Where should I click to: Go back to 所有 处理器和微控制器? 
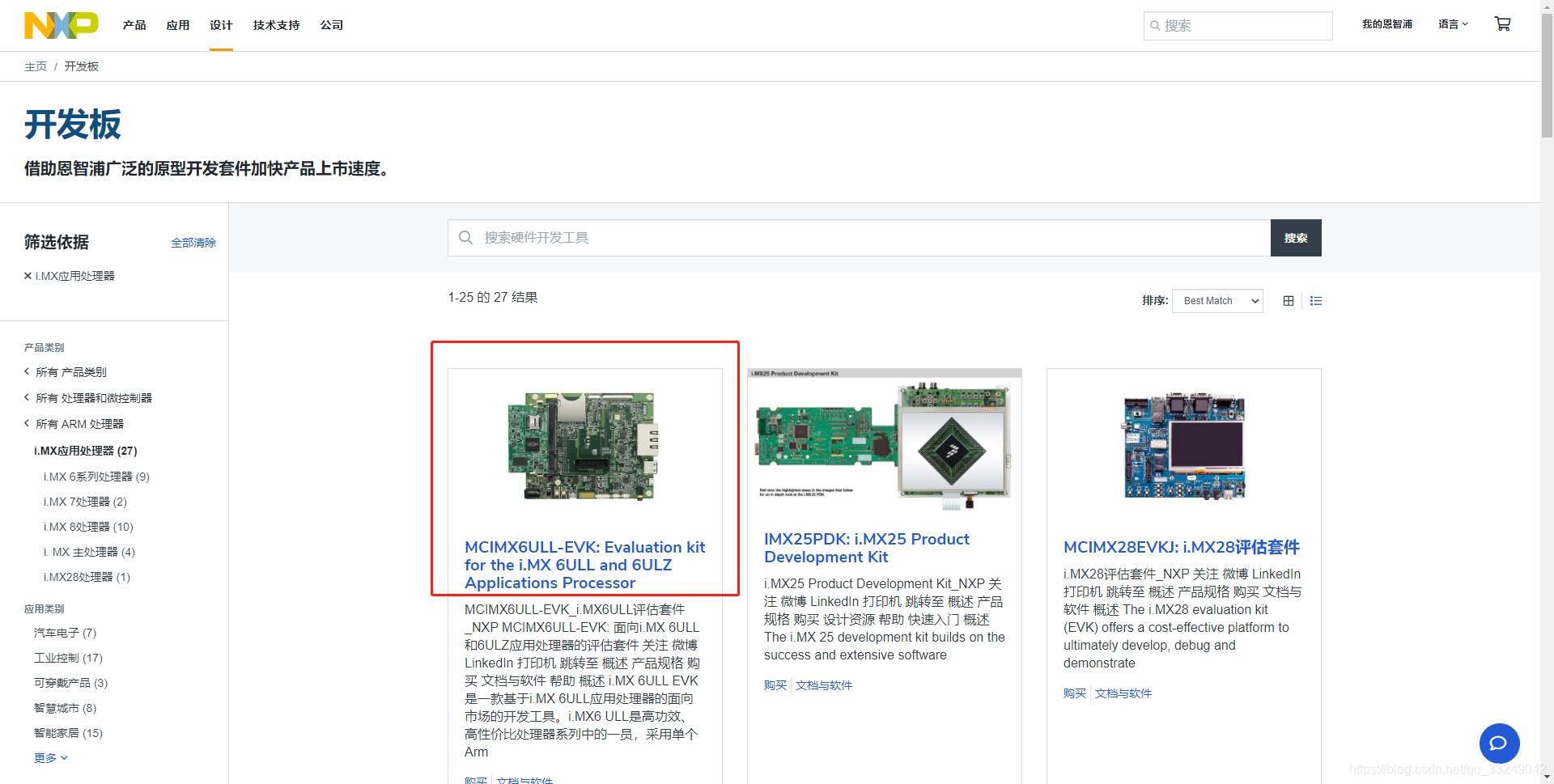point(88,398)
